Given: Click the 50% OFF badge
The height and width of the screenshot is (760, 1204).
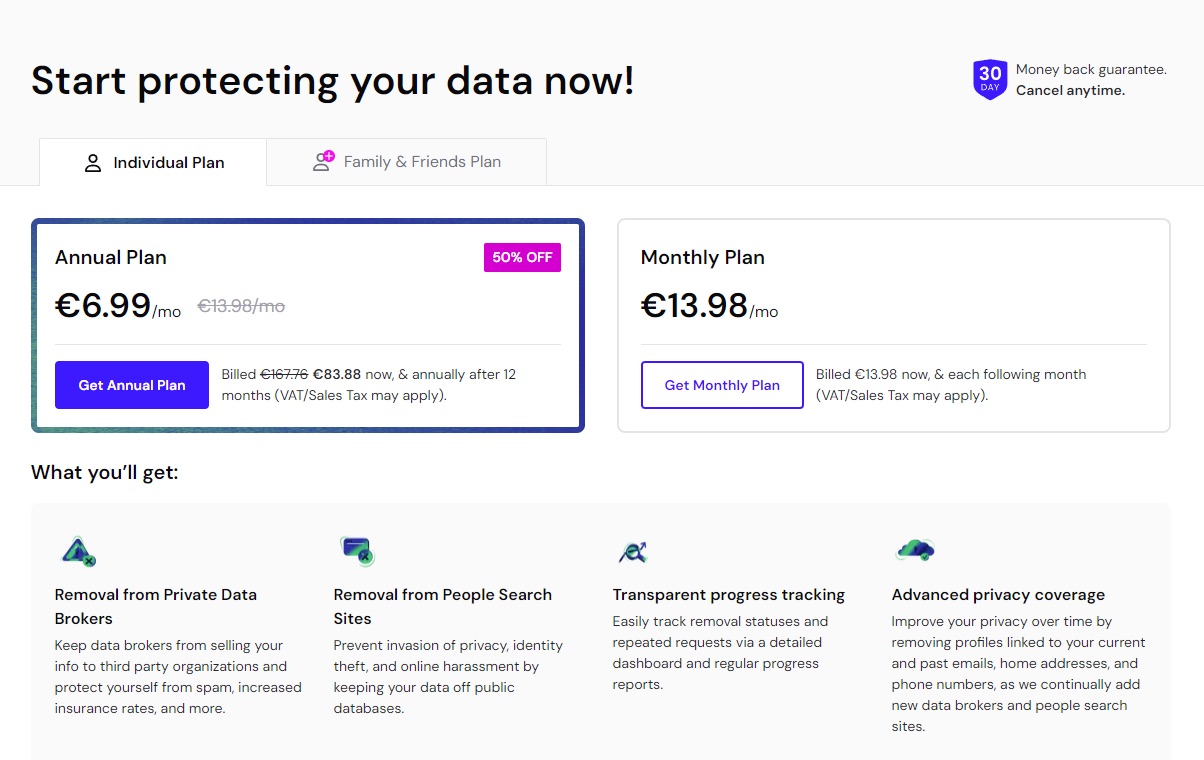Looking at the screenshot, I should [522, 257].
